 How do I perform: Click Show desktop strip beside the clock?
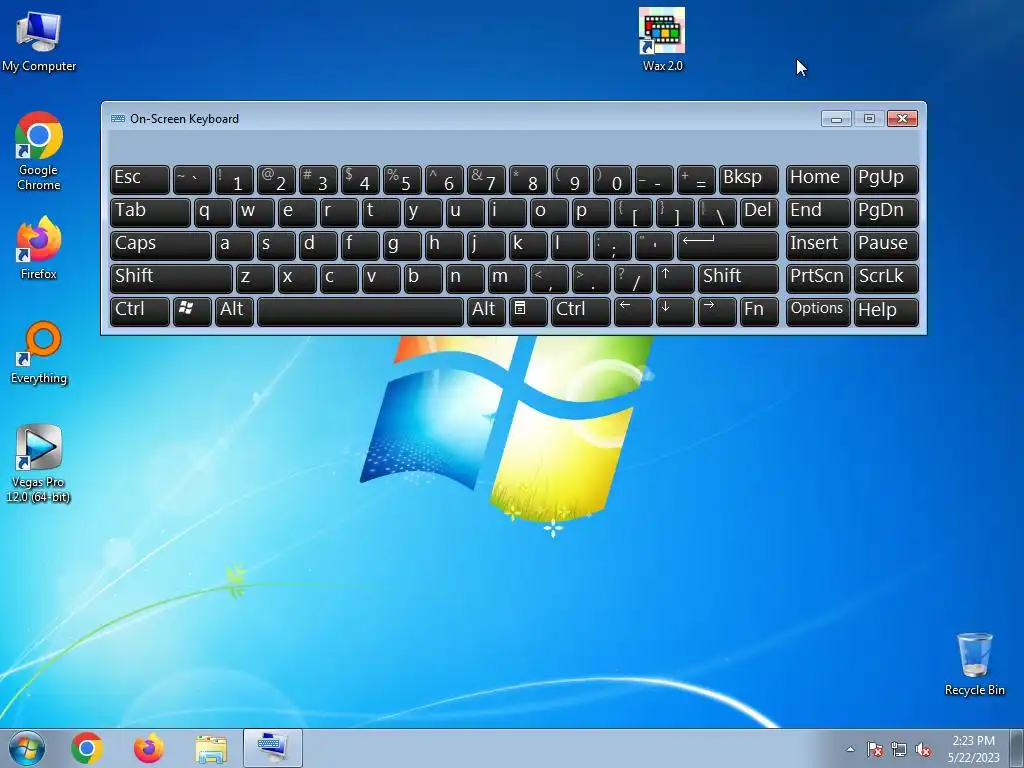(x=1017, y=748)
